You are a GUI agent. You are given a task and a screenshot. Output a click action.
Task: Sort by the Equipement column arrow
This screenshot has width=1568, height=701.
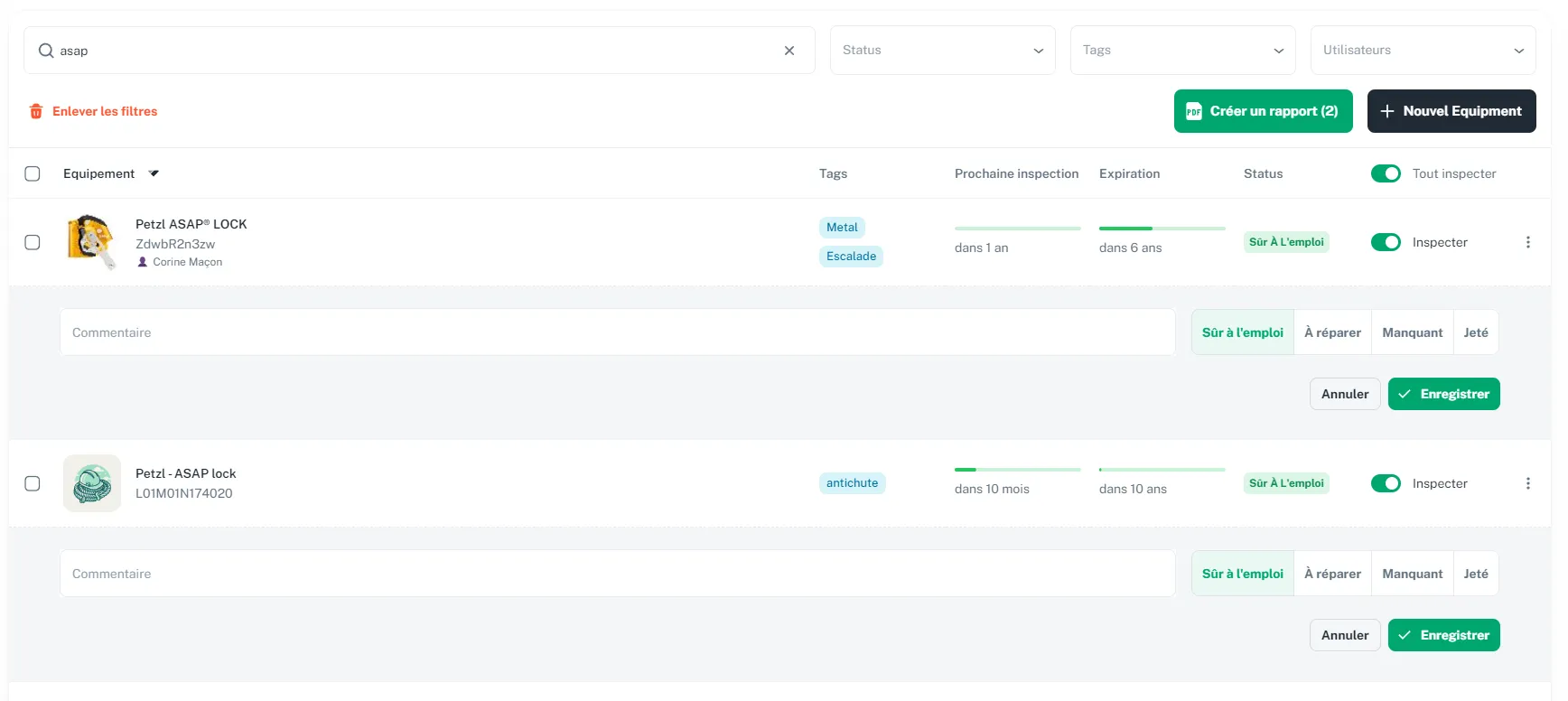click(x=154, y=173)
